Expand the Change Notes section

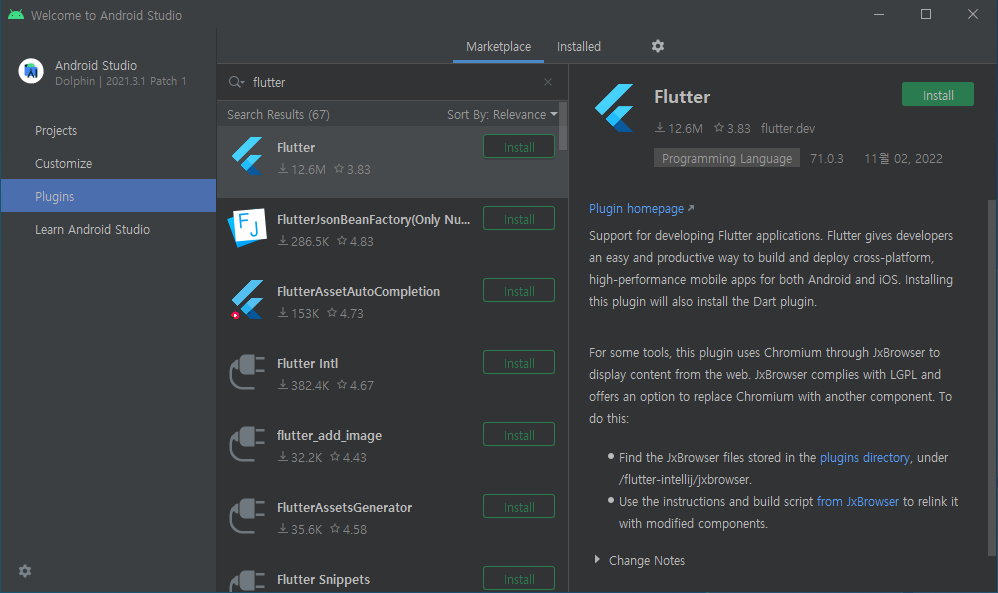tap(640, 560)
